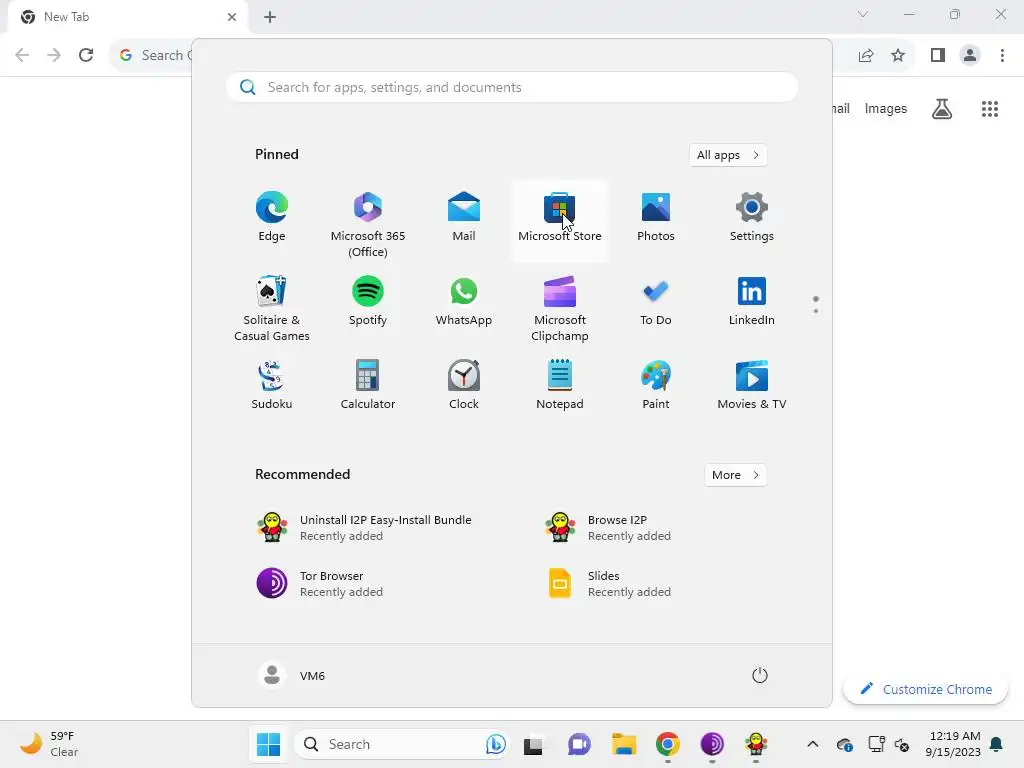Open Chrome tab search chevron
The width and height of the screenshot is (1024, 768).
863,14
